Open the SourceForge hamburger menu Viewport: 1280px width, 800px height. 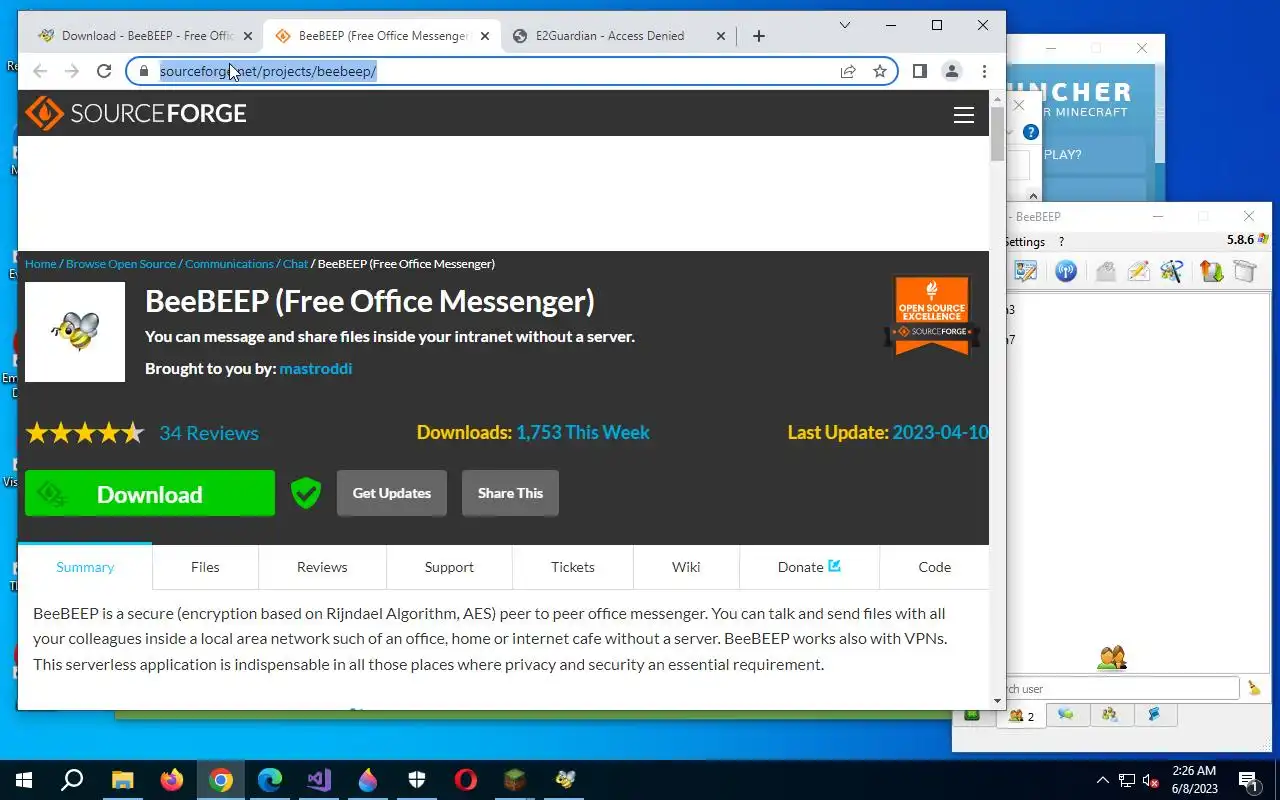pos(964,115)
